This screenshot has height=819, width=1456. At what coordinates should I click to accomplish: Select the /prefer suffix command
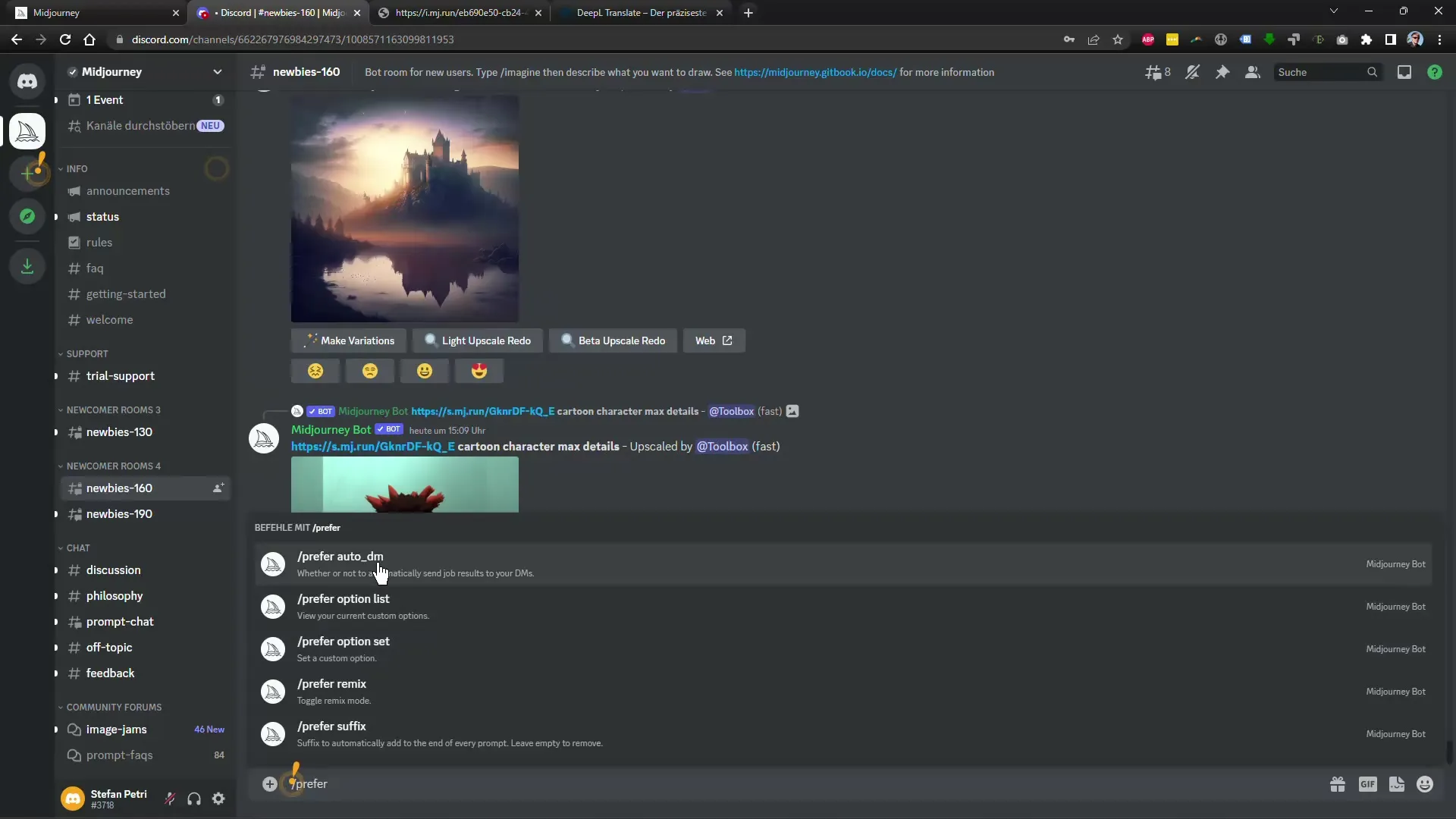coord(843,733)
